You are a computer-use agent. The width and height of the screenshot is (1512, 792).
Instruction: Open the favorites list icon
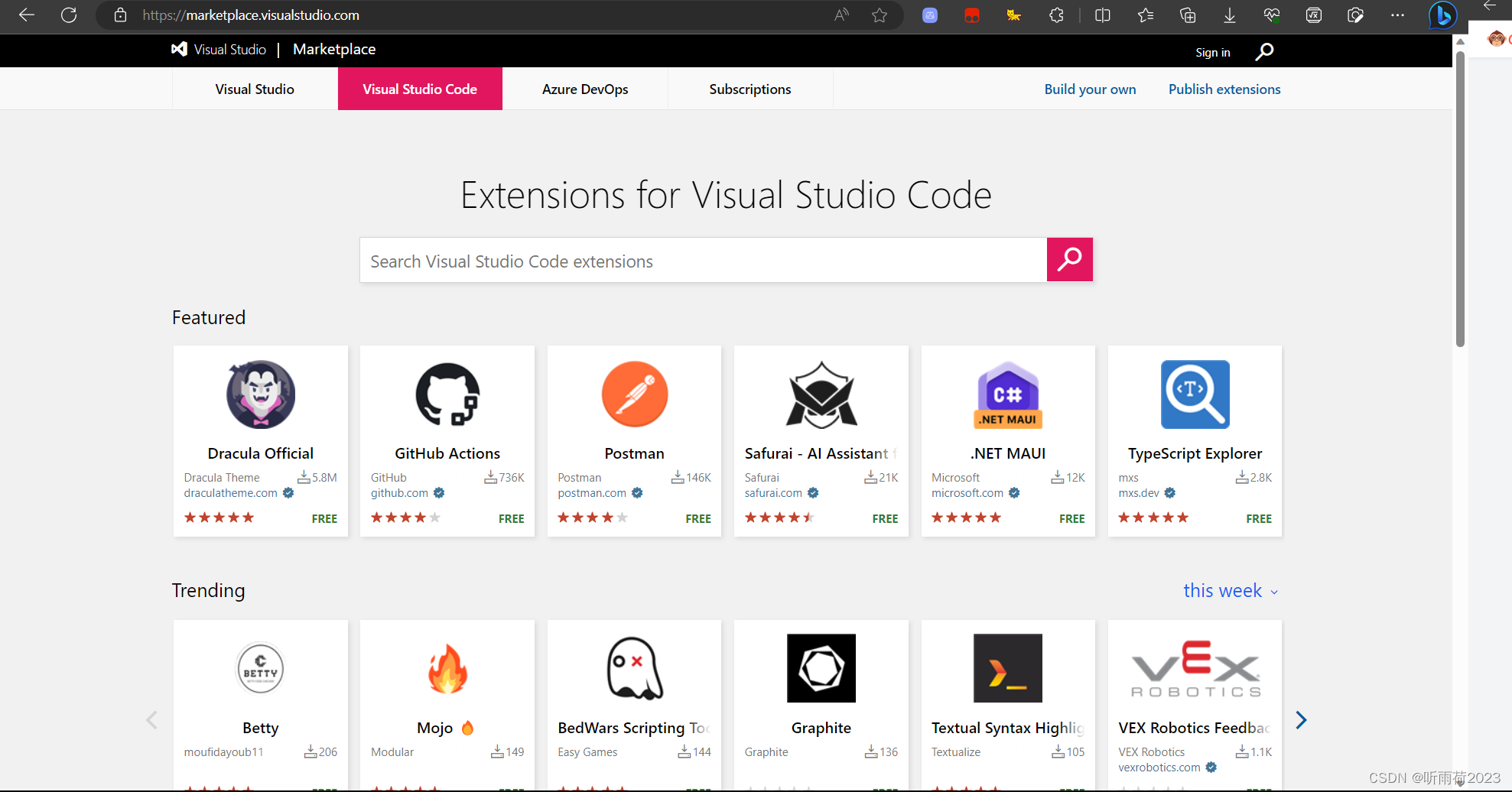[x=1145, y=15]
